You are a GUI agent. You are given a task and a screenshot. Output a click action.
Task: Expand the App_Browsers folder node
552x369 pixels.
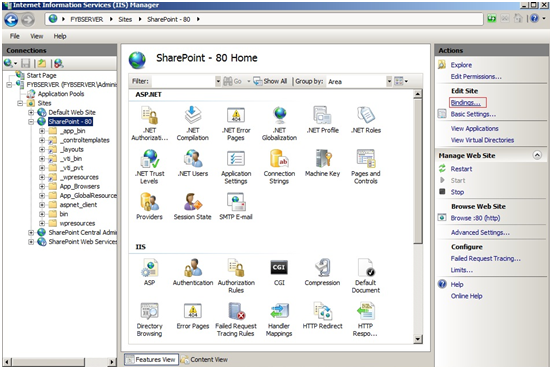[42, 187]
